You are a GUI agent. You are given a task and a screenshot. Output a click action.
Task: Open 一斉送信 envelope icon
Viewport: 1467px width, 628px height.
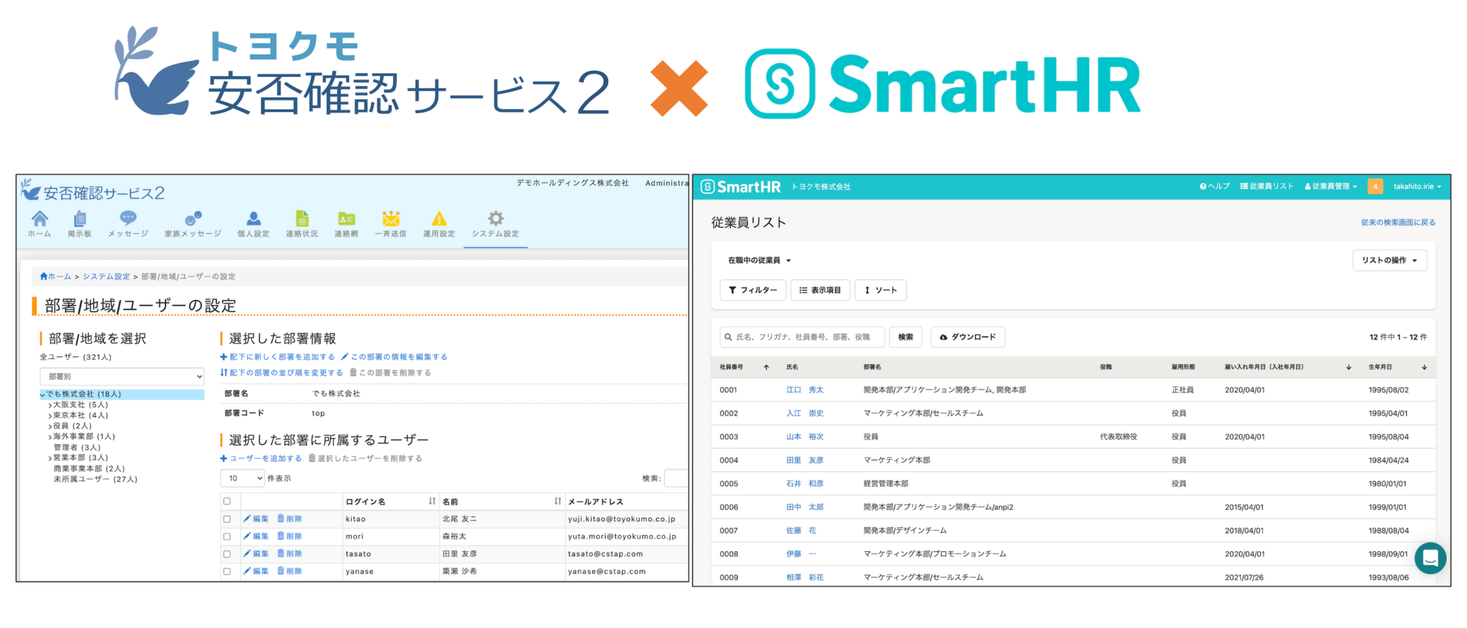tap(391, 218)
